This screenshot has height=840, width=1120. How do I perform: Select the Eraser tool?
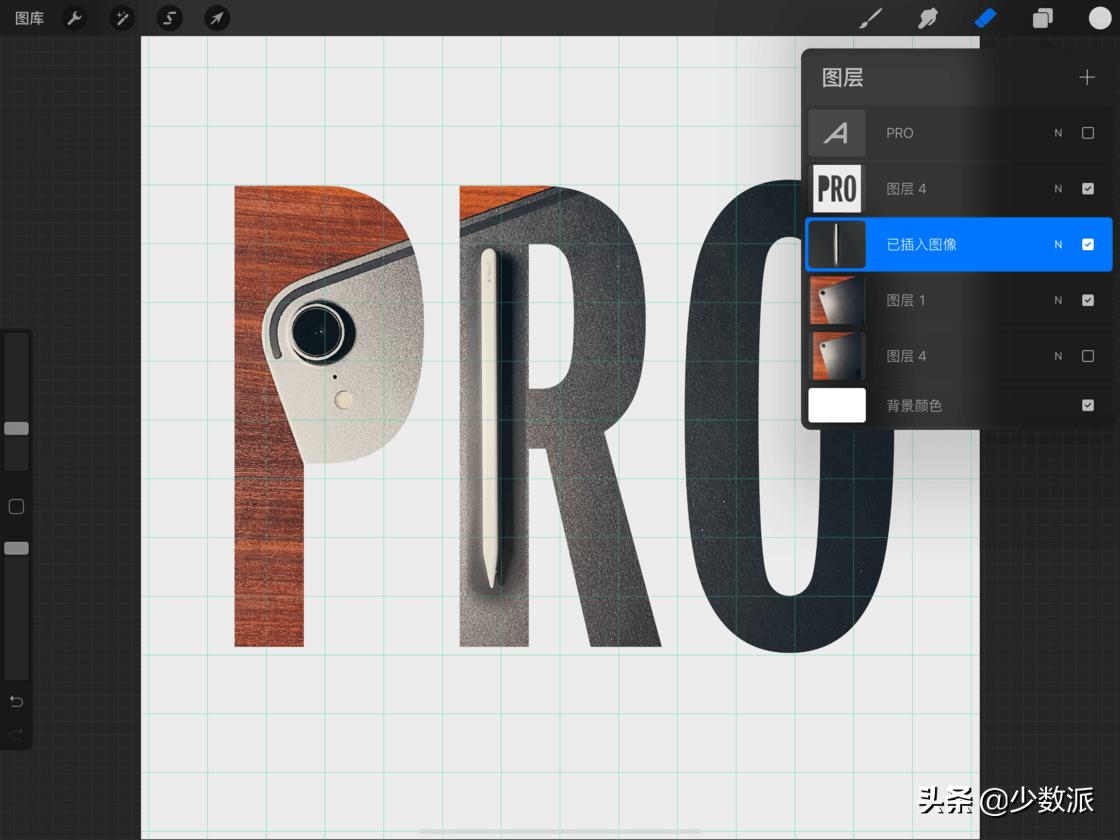point(985,18)
